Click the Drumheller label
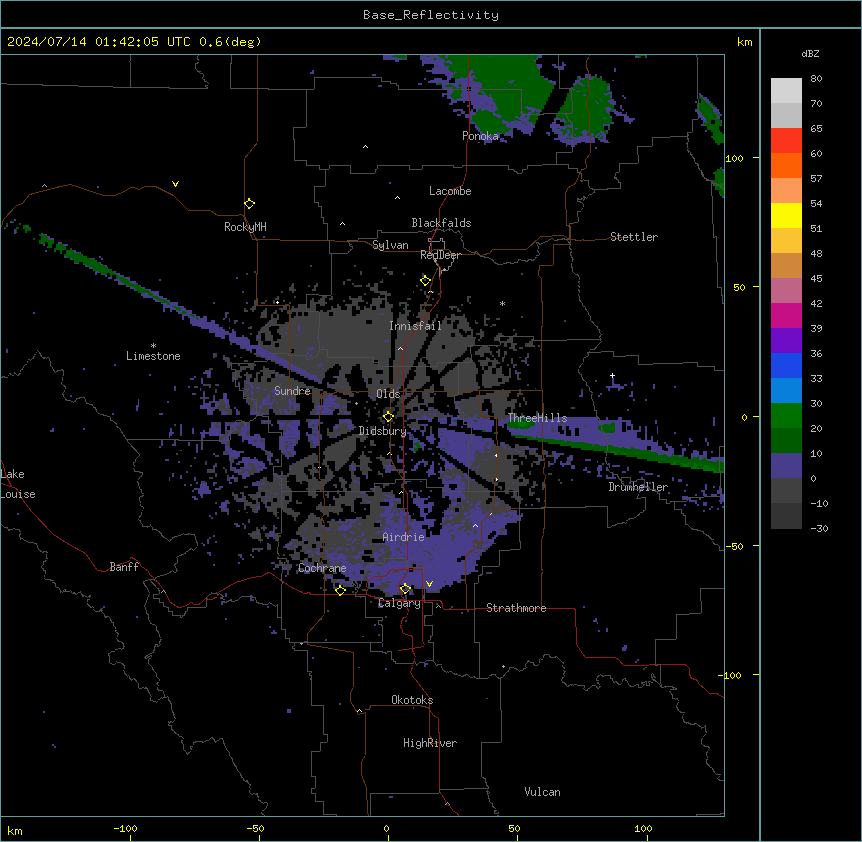 [x=638, y=487]
